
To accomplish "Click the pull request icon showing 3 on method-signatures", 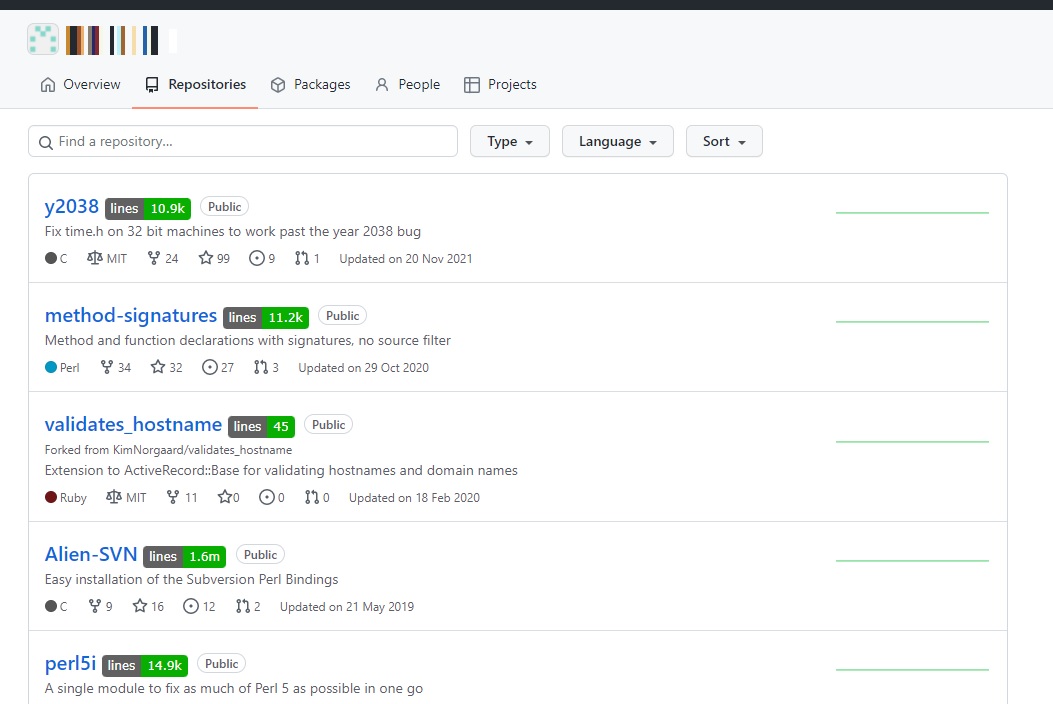I will (261, 367).
